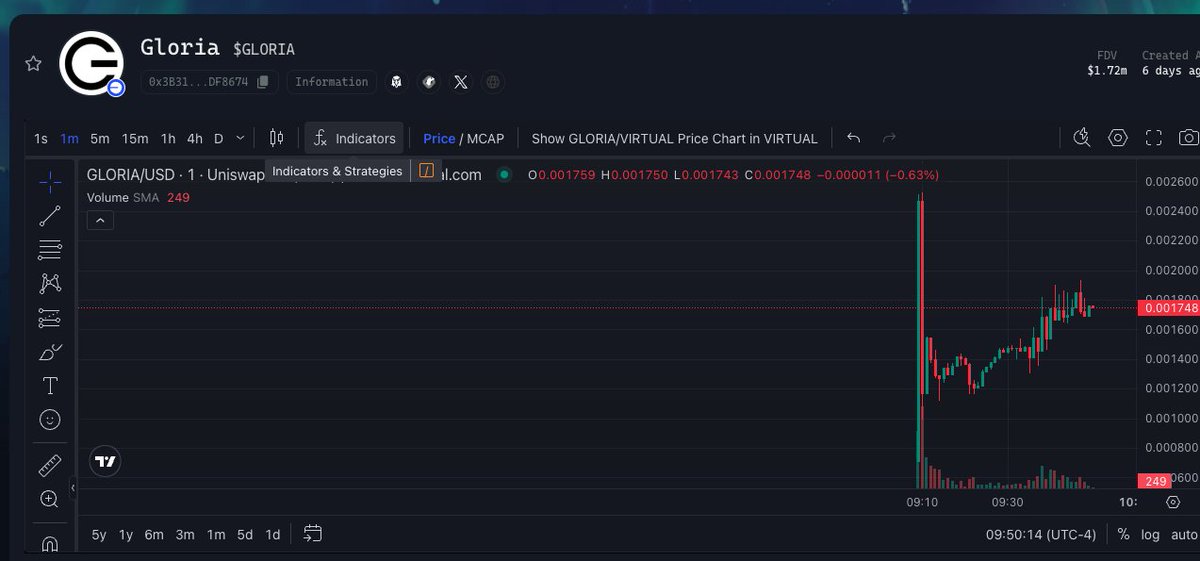Image resolution: width=1200 pixels, height=561 pixels.
Task: Switch chart to Price mode
Action: [439, 139]
